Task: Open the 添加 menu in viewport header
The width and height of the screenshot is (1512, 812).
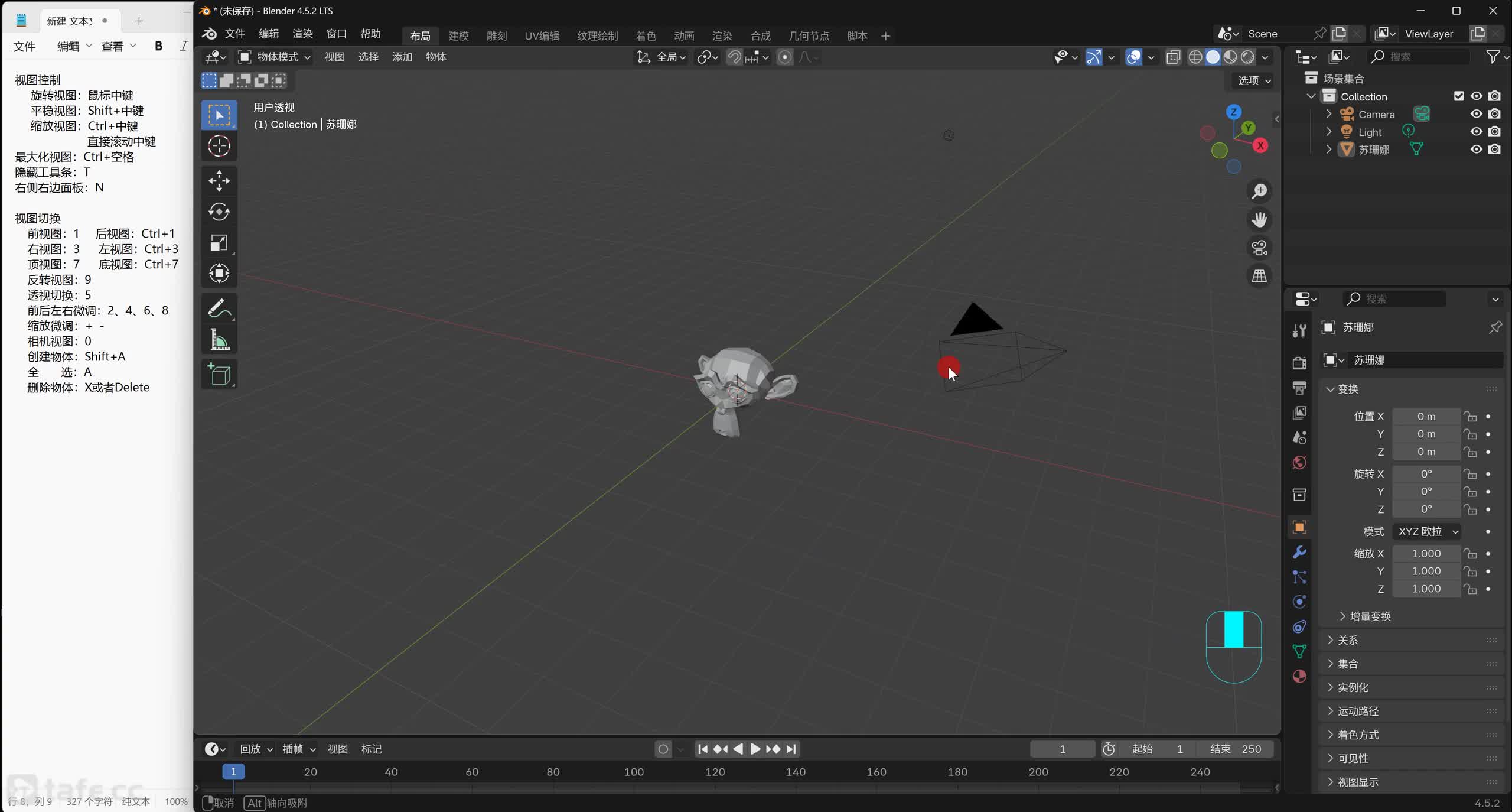Action: [x=402, y=57]
